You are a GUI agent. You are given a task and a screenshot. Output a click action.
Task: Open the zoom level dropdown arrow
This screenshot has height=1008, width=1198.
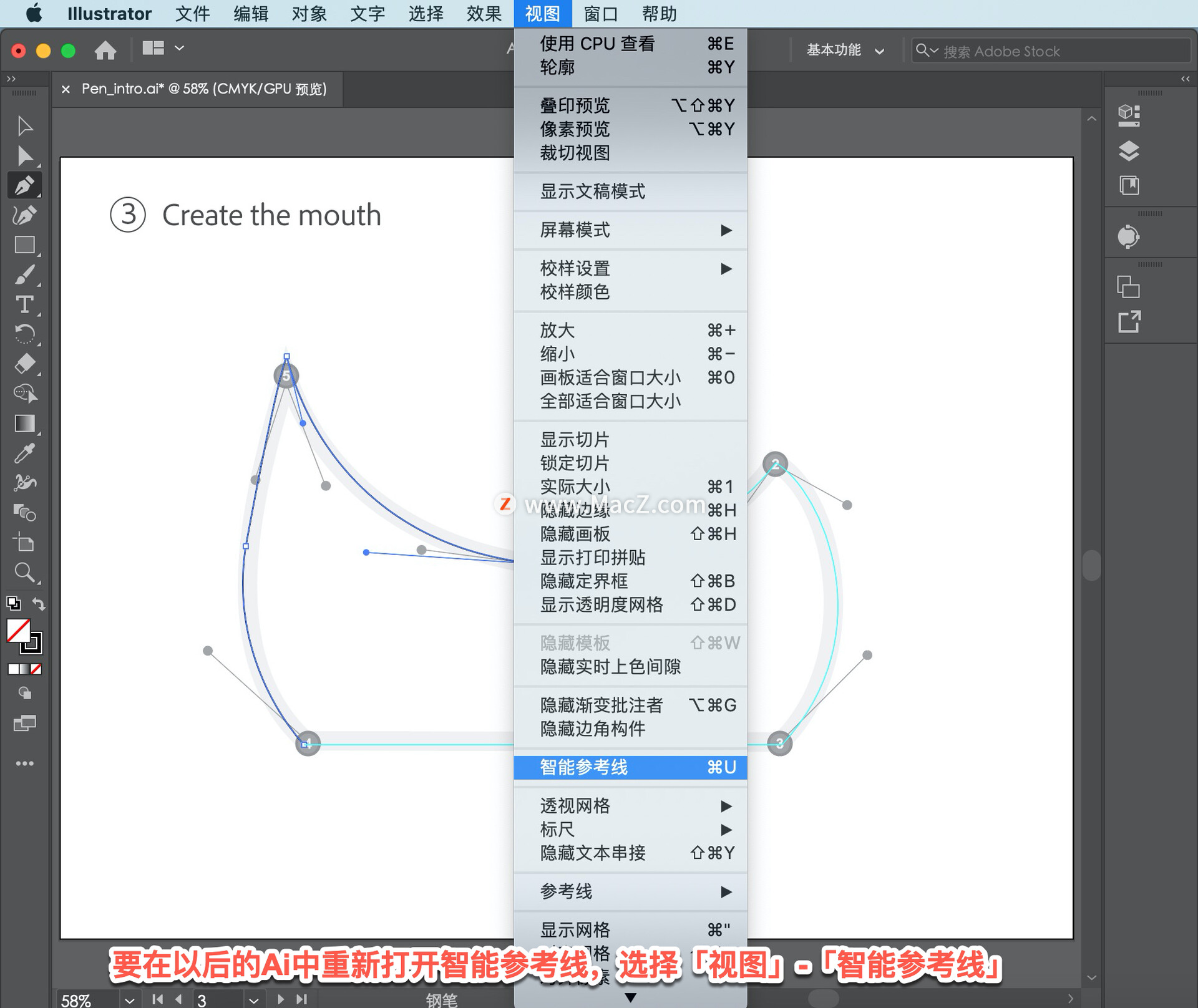[129, 1000]
